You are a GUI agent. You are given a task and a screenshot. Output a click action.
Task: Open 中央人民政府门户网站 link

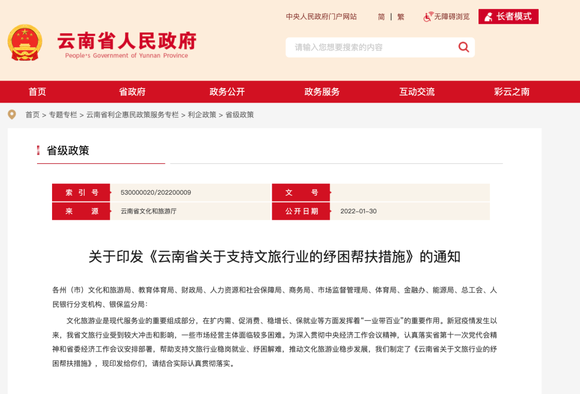tap(321, 17)
